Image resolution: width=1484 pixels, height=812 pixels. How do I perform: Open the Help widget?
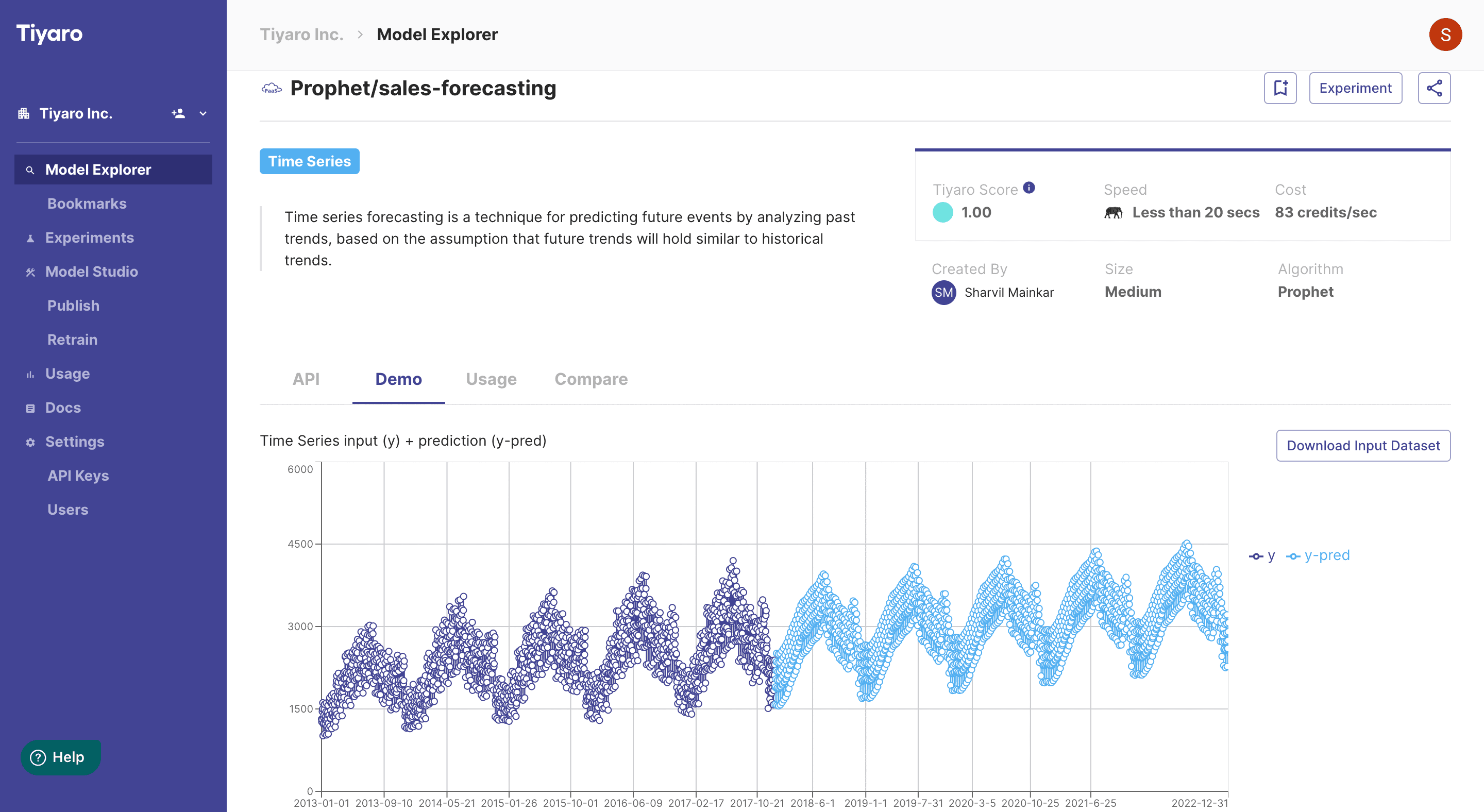(x=60, y=757)
